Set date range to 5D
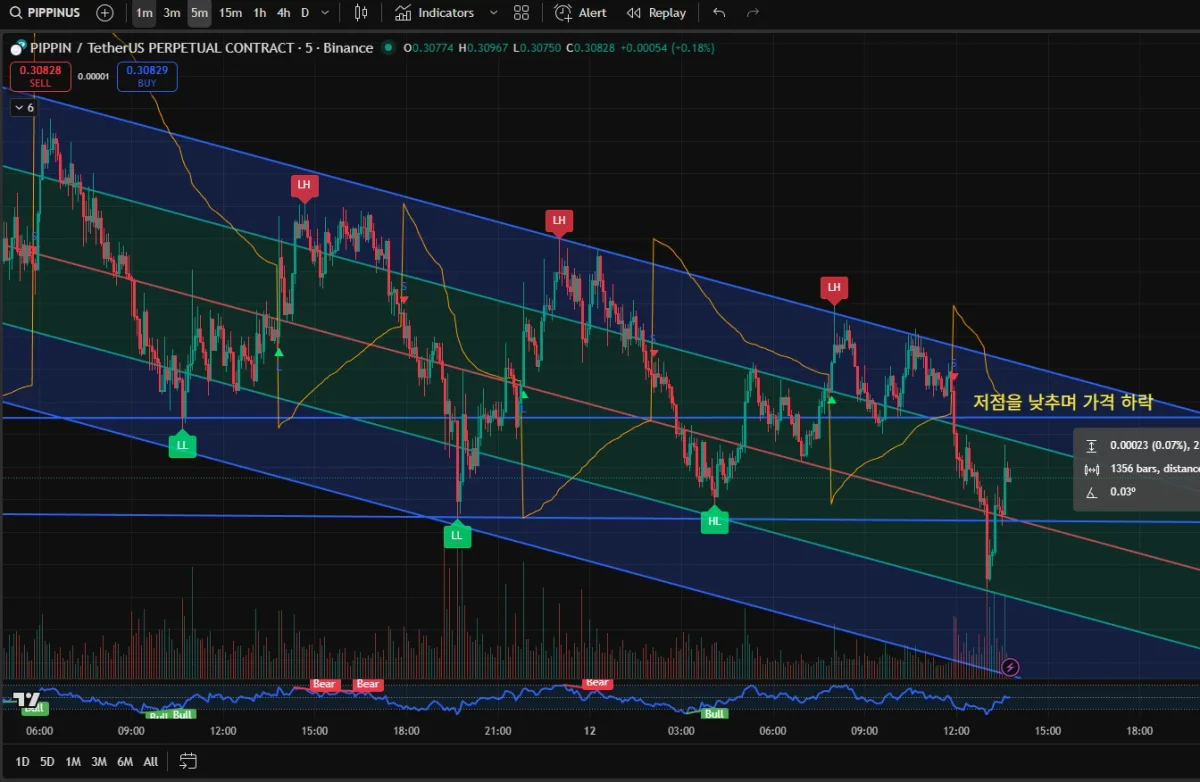The width and height of the screenshot is (1200, 782). [x=47, y=761]
